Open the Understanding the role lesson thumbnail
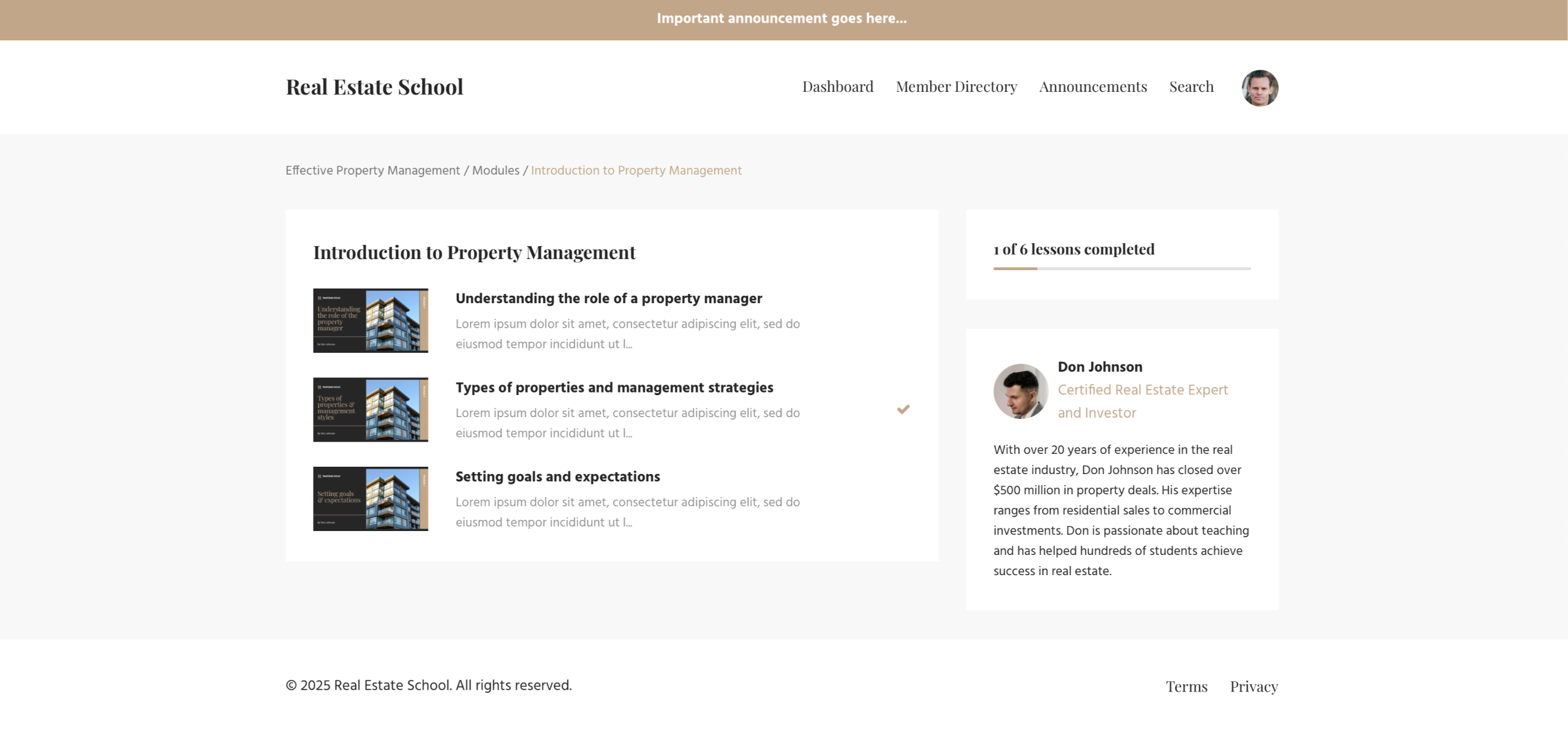This screenshot has width=1568, height=735. [x=371, y=320]
